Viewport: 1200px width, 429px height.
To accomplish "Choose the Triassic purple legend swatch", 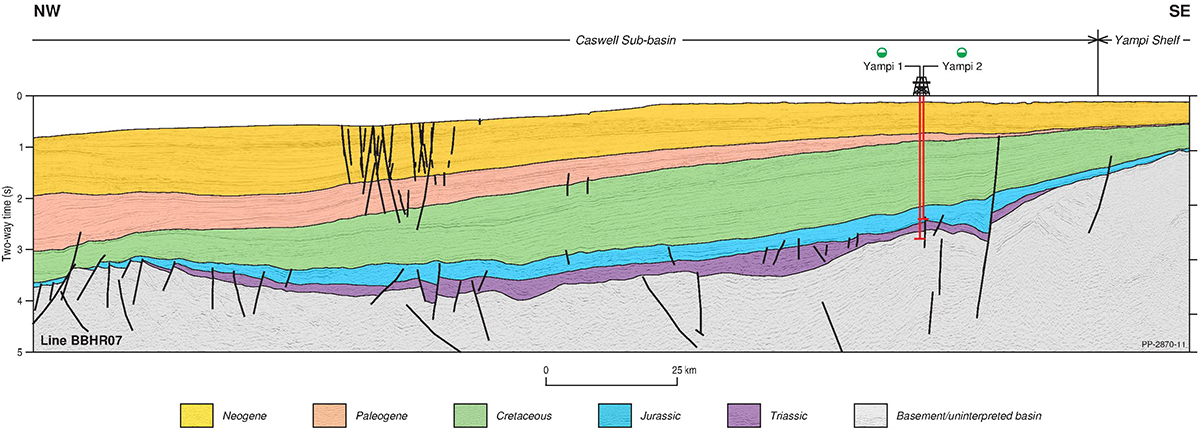I will 746,413.
